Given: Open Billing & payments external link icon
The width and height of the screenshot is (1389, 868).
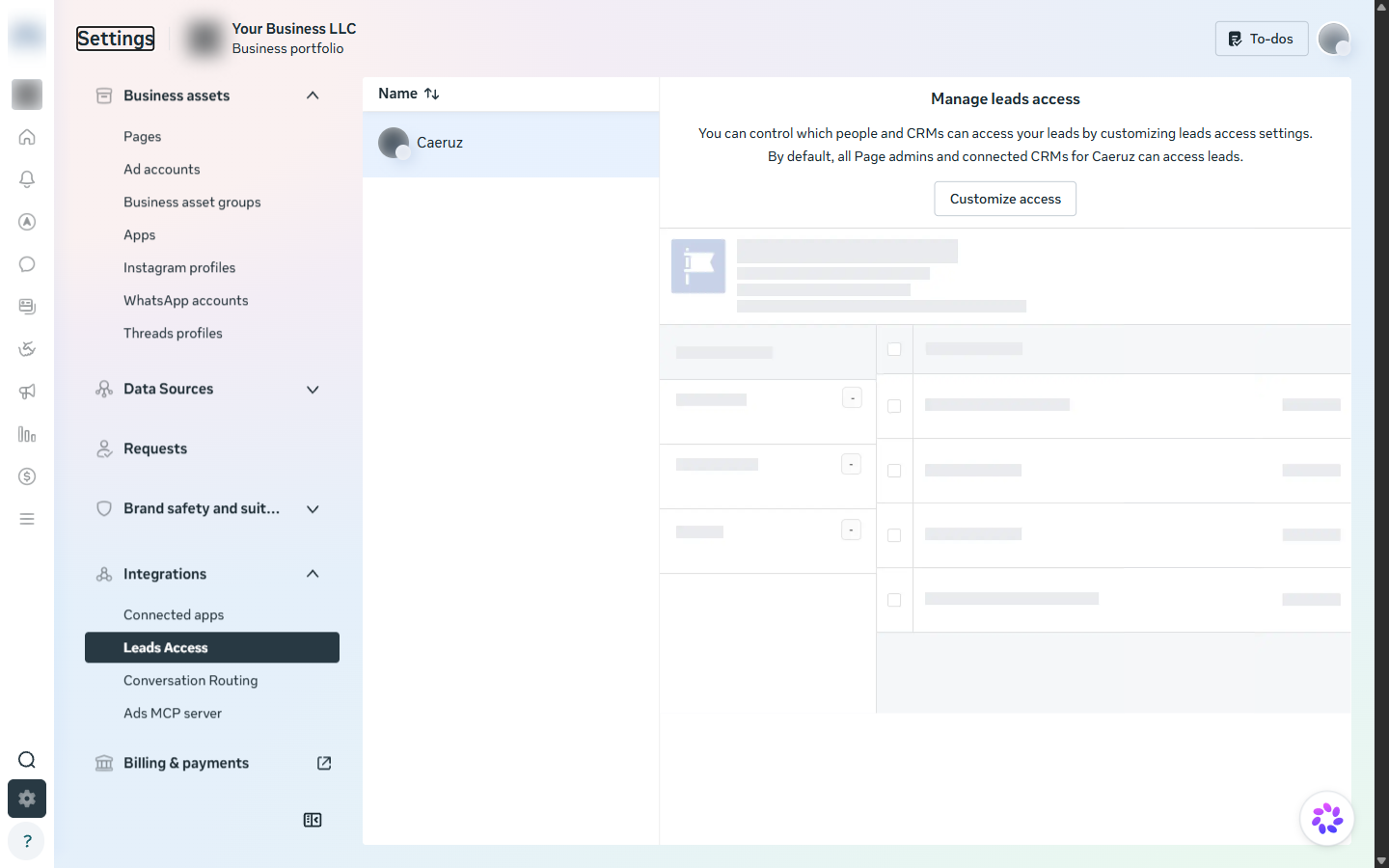Looking at the screenshot, I should (x=324, y=763).
